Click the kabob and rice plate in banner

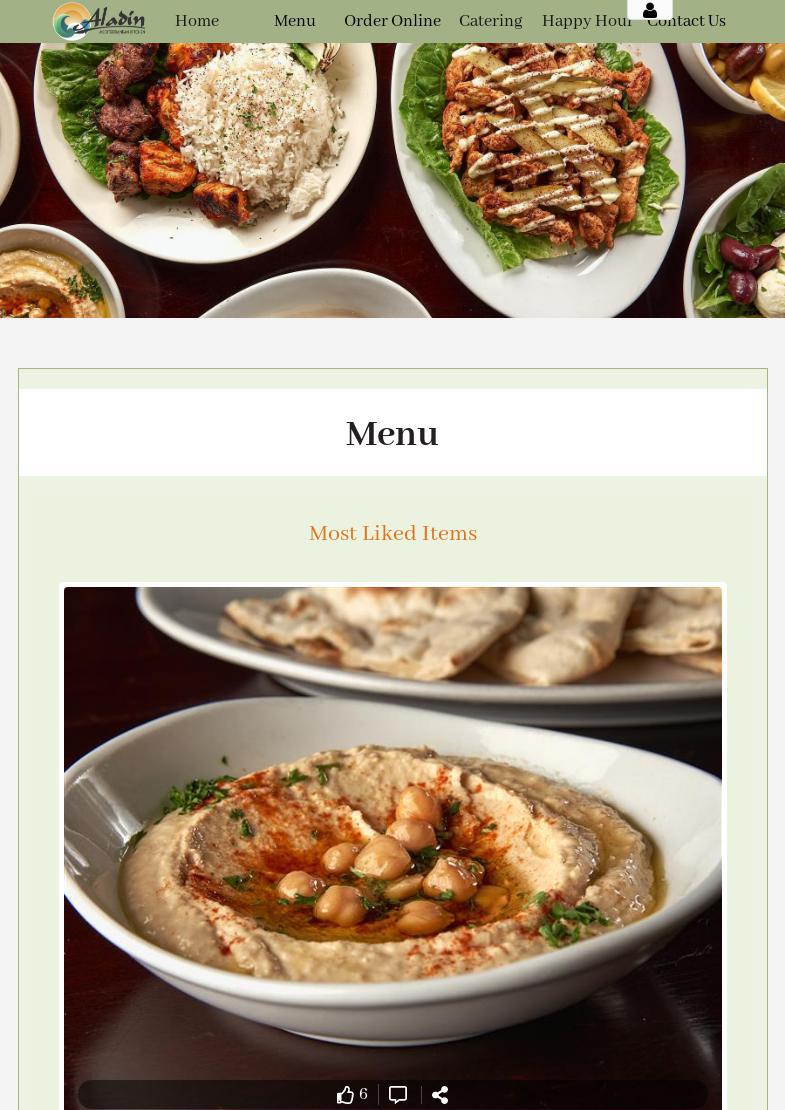205,149
